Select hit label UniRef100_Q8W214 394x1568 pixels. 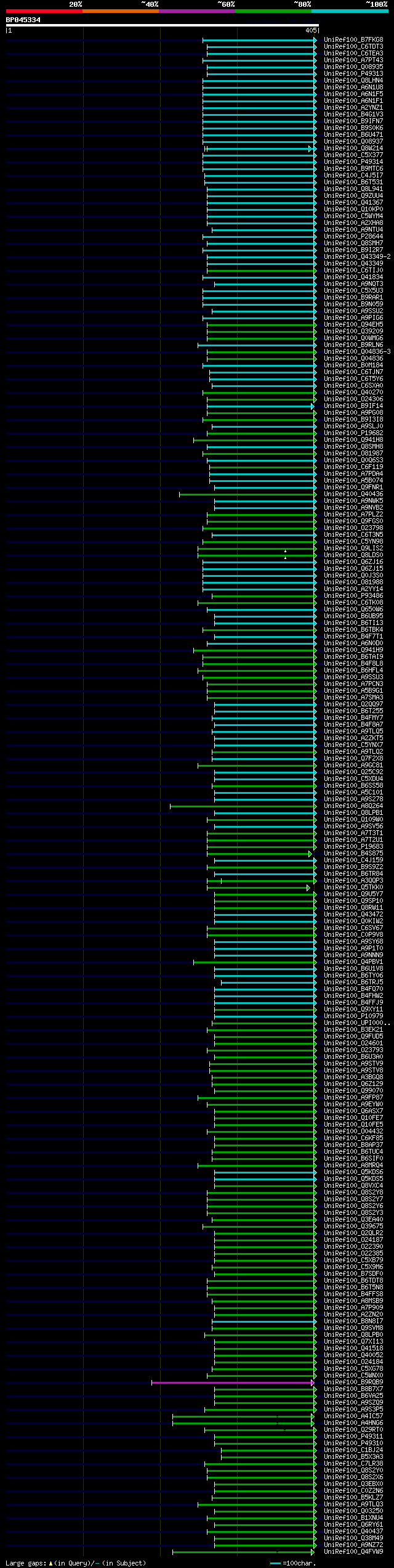click(353, 149)
